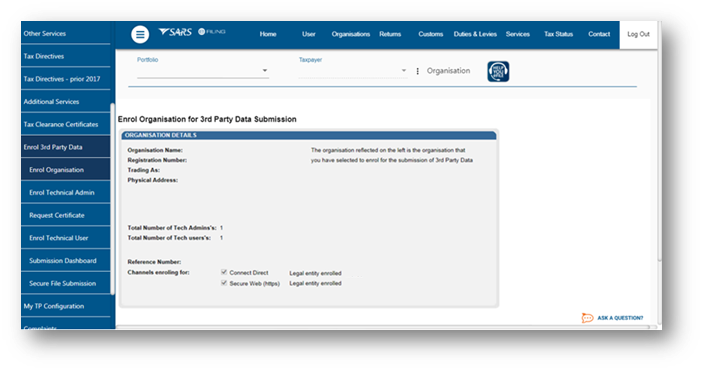Open Submission Dashboard in sidebar
The width and height of the screenshot is (704, 372).
pyautogui.click(x=66, y=261)
